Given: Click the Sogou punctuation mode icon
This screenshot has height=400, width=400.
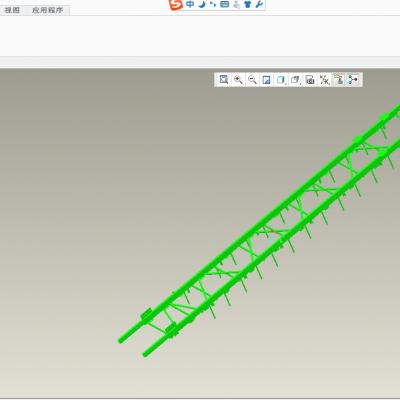Looking at the screenshot, I should (213, 4).
